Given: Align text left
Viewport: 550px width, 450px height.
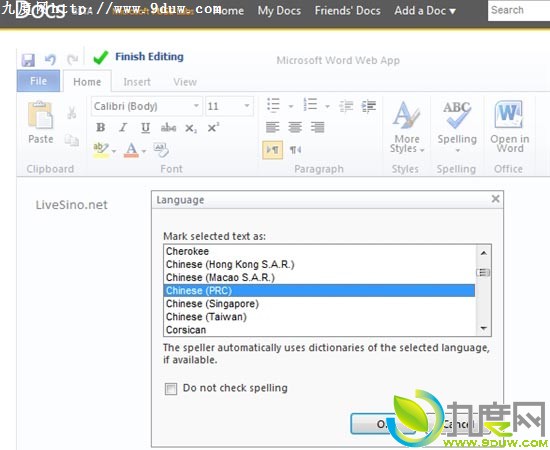Looking at the screenshot, I should point(273,127).
